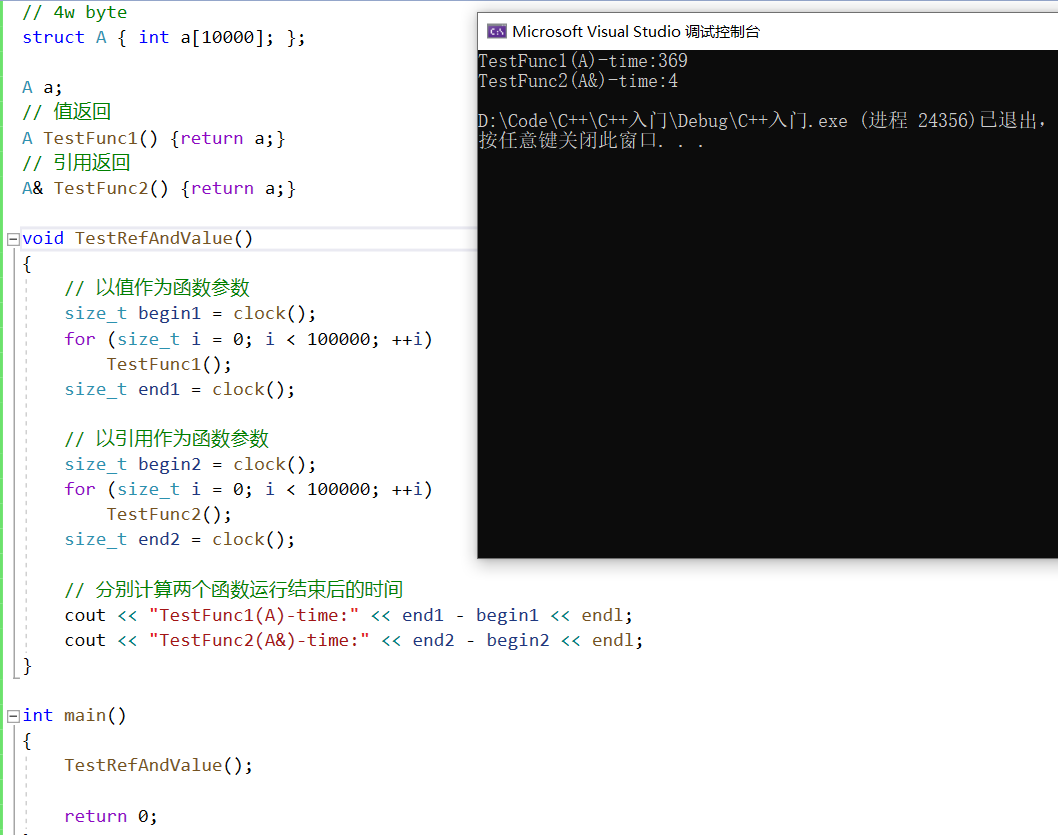This screenshot has height=835, width=1058.
Task: Click the '// 值返回' comment
Action: [66, 112]
